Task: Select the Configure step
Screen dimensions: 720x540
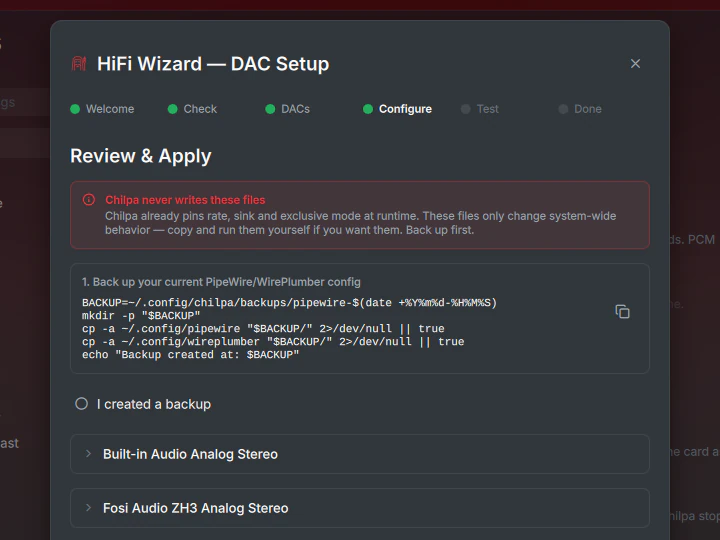Action: (x=398, y=109)
